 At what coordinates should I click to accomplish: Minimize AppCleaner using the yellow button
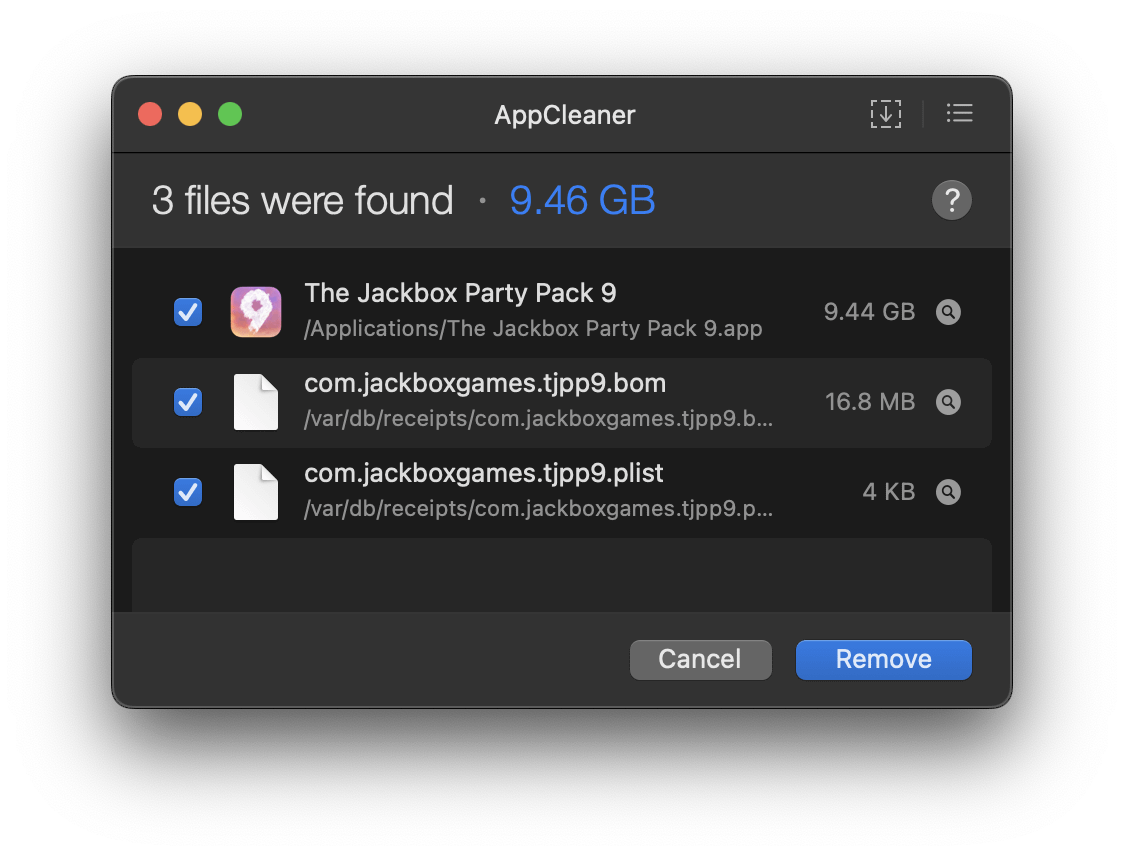click(190, 115)
